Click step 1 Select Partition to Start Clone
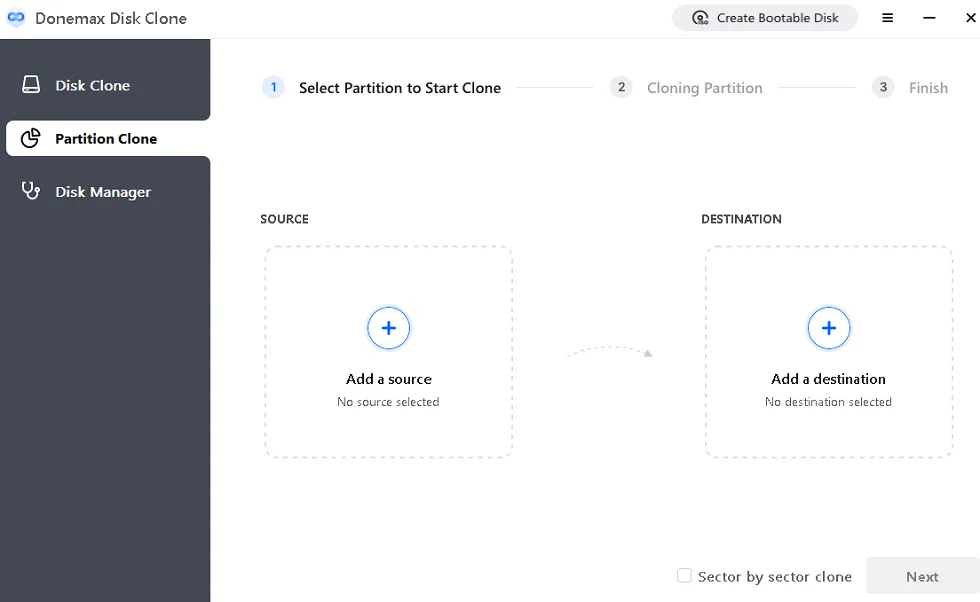980x602 pixels. (399, 88)
